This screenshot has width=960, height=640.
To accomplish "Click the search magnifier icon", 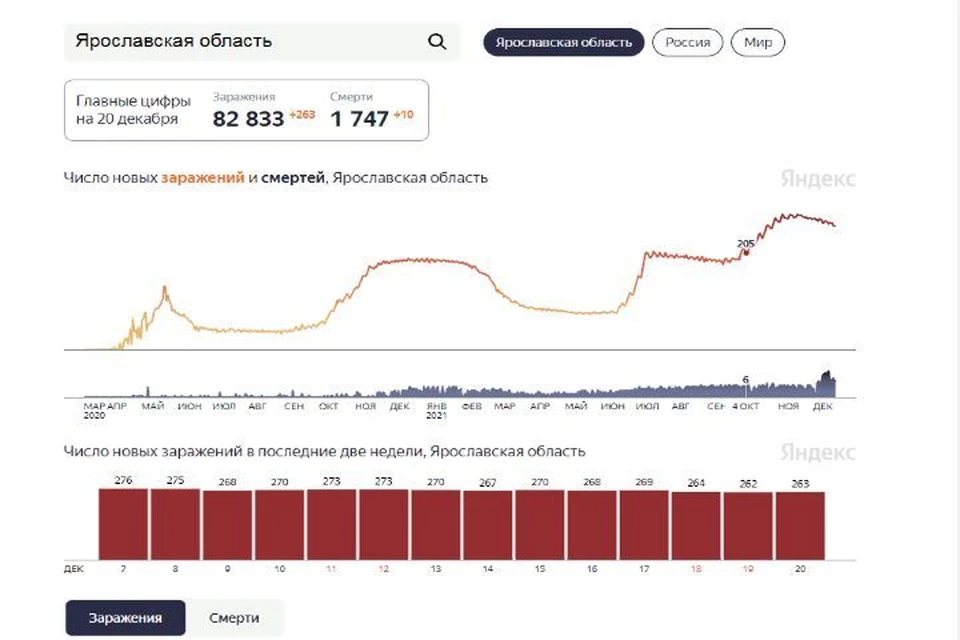I will 437,42.
